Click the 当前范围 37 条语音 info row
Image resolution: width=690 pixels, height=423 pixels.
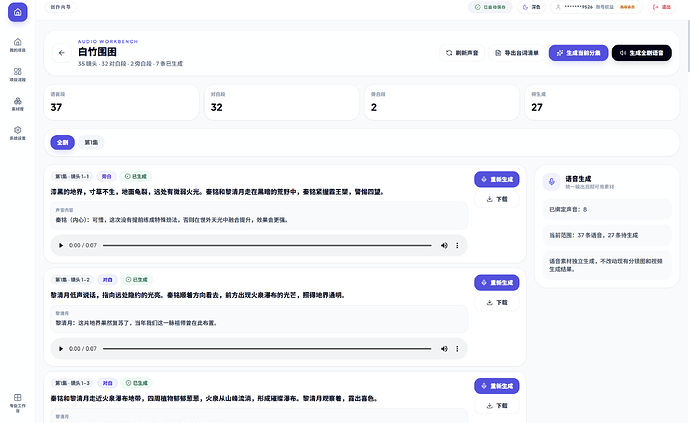click(607, 235)
